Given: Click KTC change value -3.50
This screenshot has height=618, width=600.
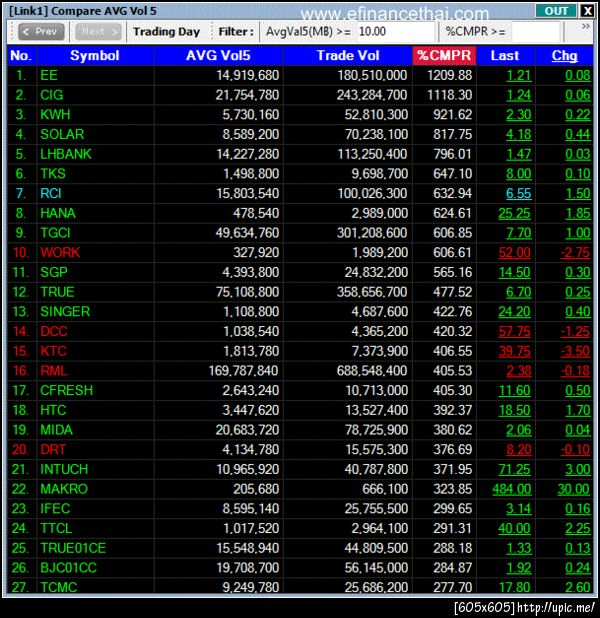Looking at the screenshot, I should pos(575,351).
